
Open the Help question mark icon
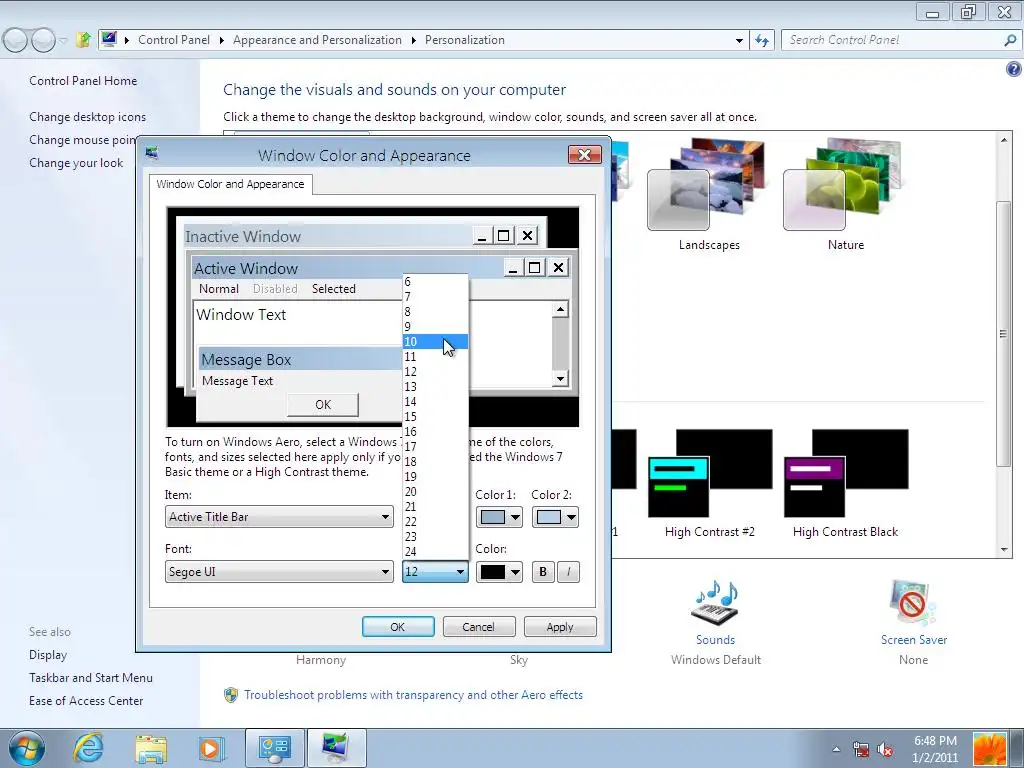(x=1014, y=69)
